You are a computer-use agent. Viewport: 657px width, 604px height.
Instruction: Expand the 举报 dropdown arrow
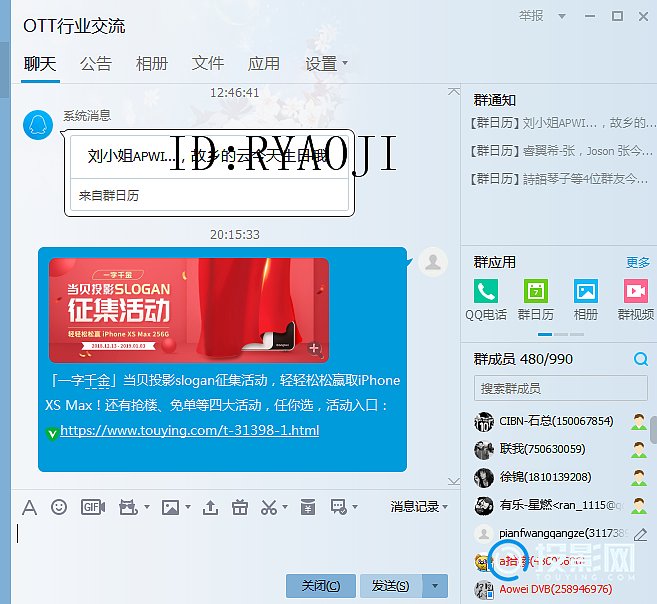click(562, 16)
